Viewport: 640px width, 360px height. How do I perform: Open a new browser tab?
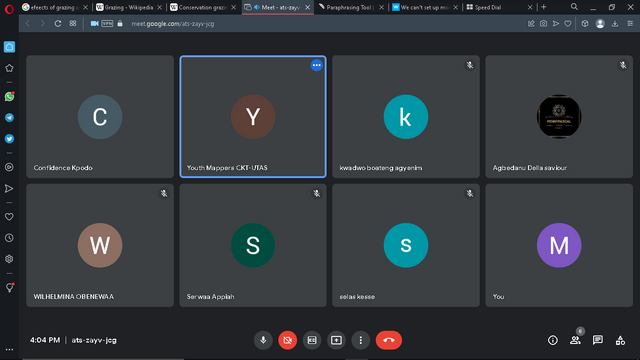[x=544, y=7]
